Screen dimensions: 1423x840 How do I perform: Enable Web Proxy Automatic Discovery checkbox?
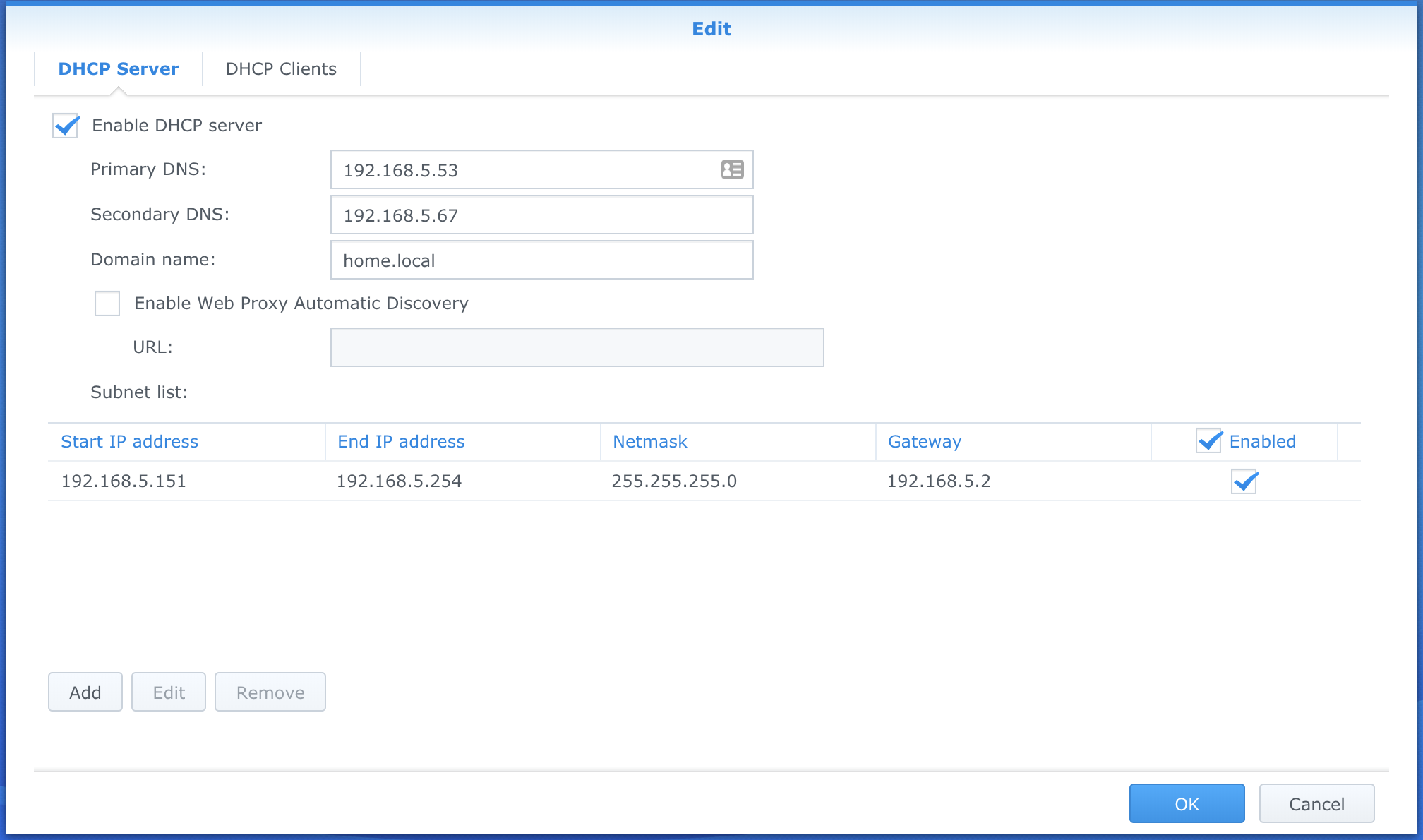click(x=107, y=304)
